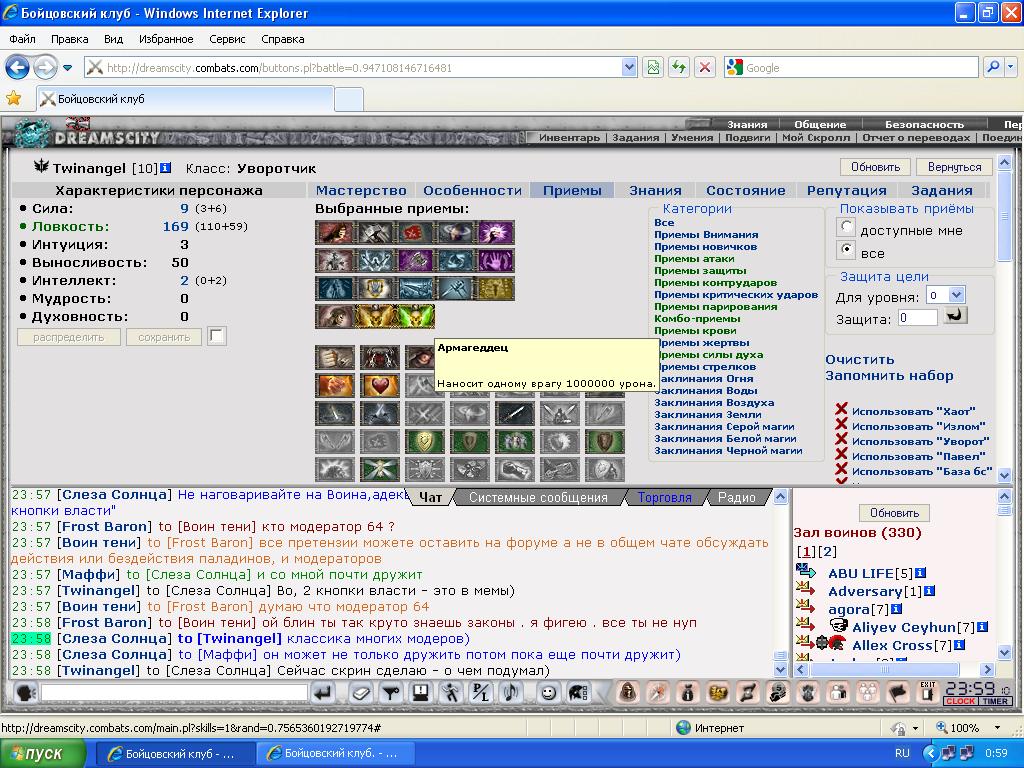Open the search provider dropdown arrow
1024x768 pixels.
1010,67
